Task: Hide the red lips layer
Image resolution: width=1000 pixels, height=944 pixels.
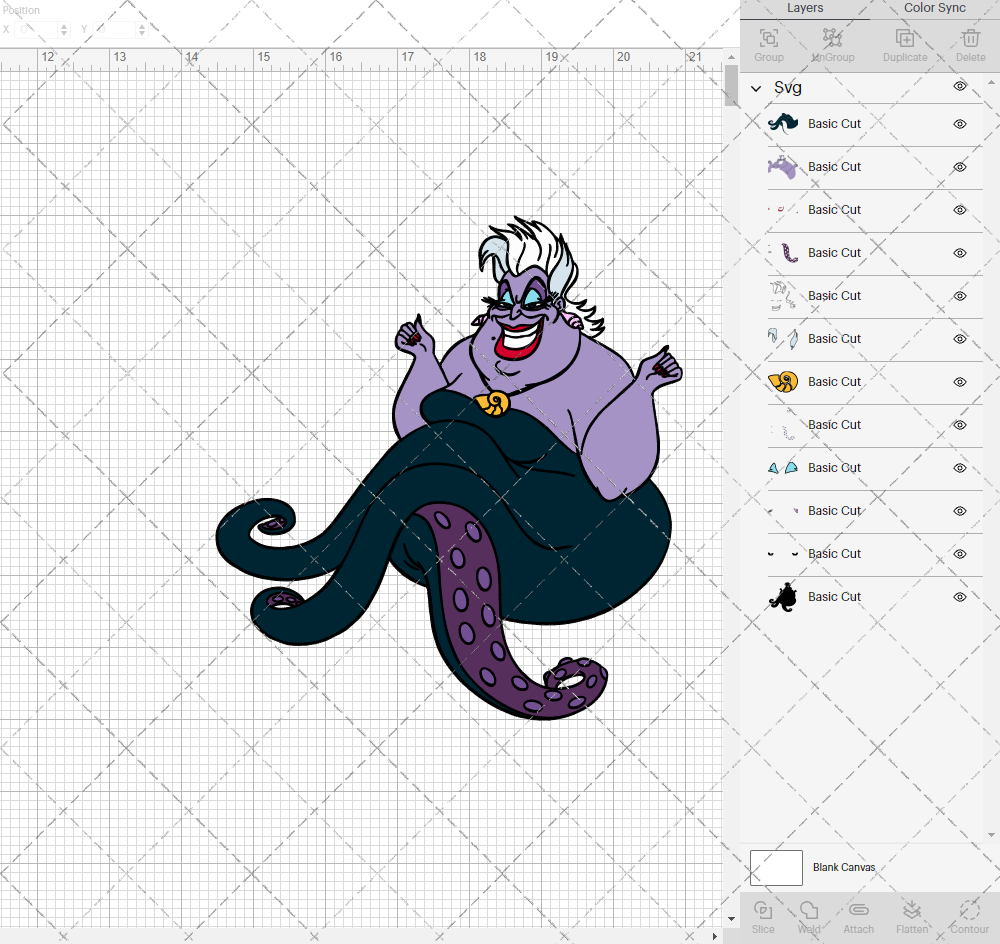Action: coord(960,210)
